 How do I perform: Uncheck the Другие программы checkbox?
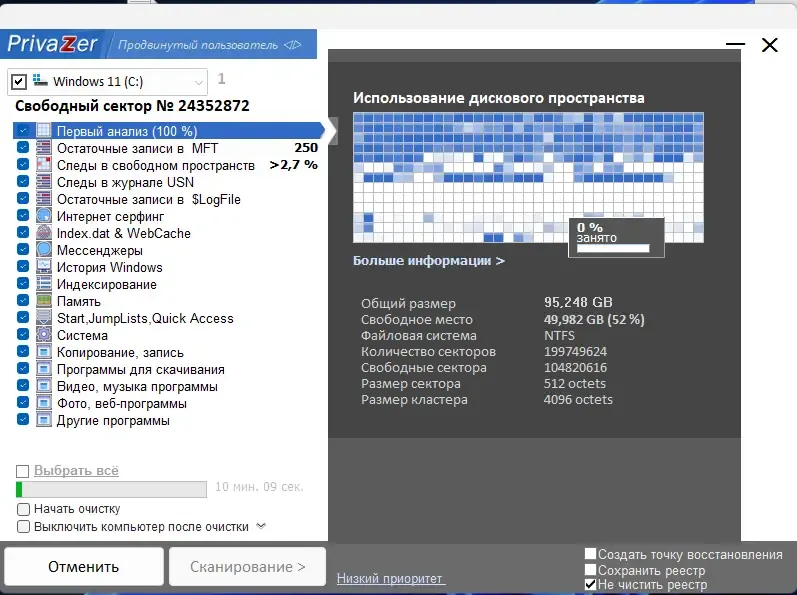[23, 419]
